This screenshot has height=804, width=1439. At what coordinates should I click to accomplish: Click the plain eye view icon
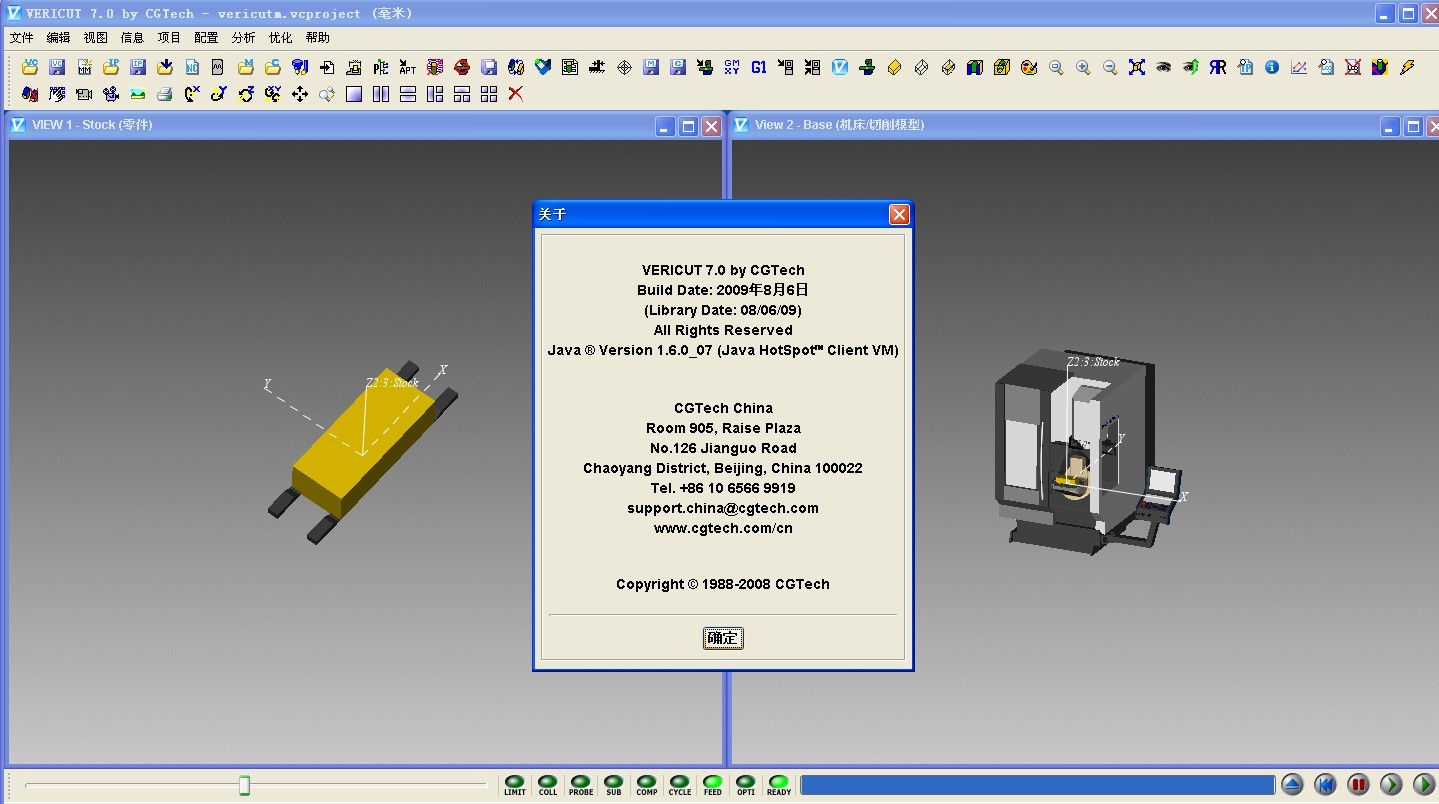(1163, 67)
